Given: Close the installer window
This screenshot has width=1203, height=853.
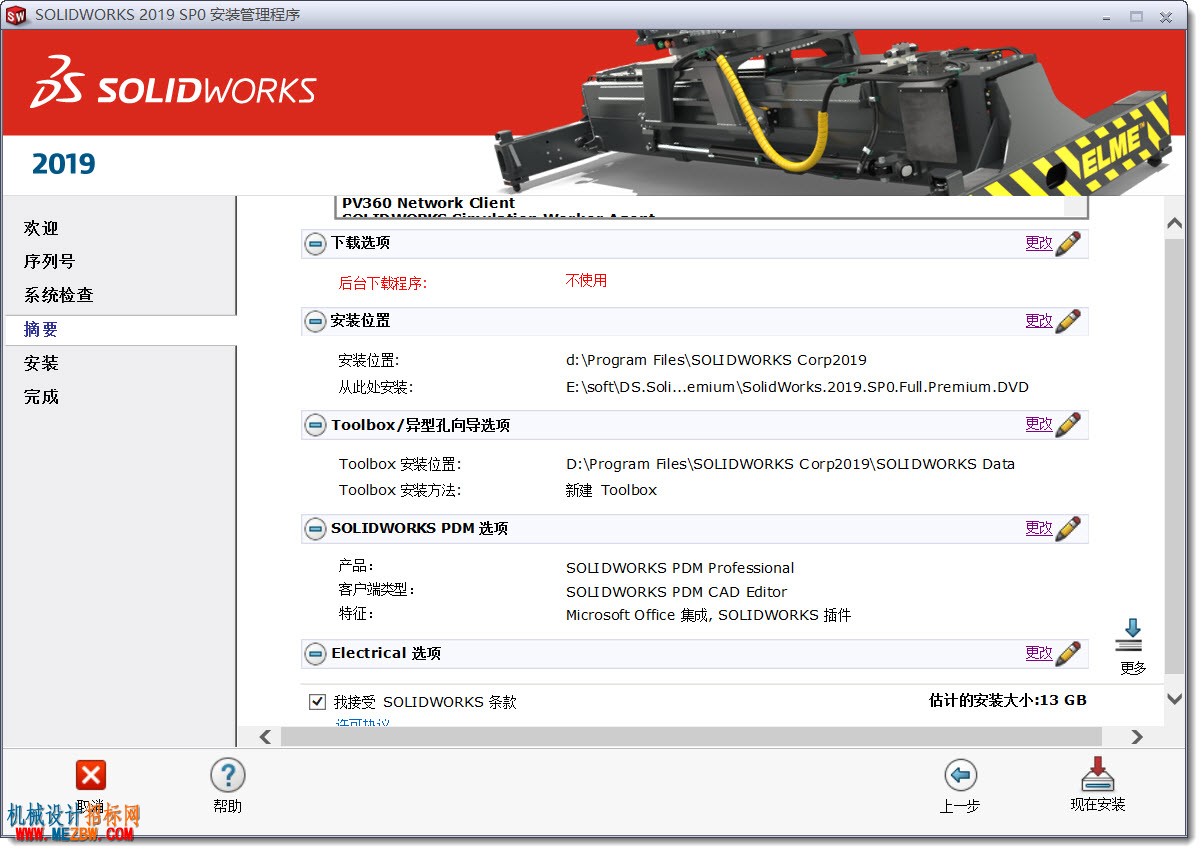Looking at the screenshot, I should pyautogui.click(x=1165, y=16).
